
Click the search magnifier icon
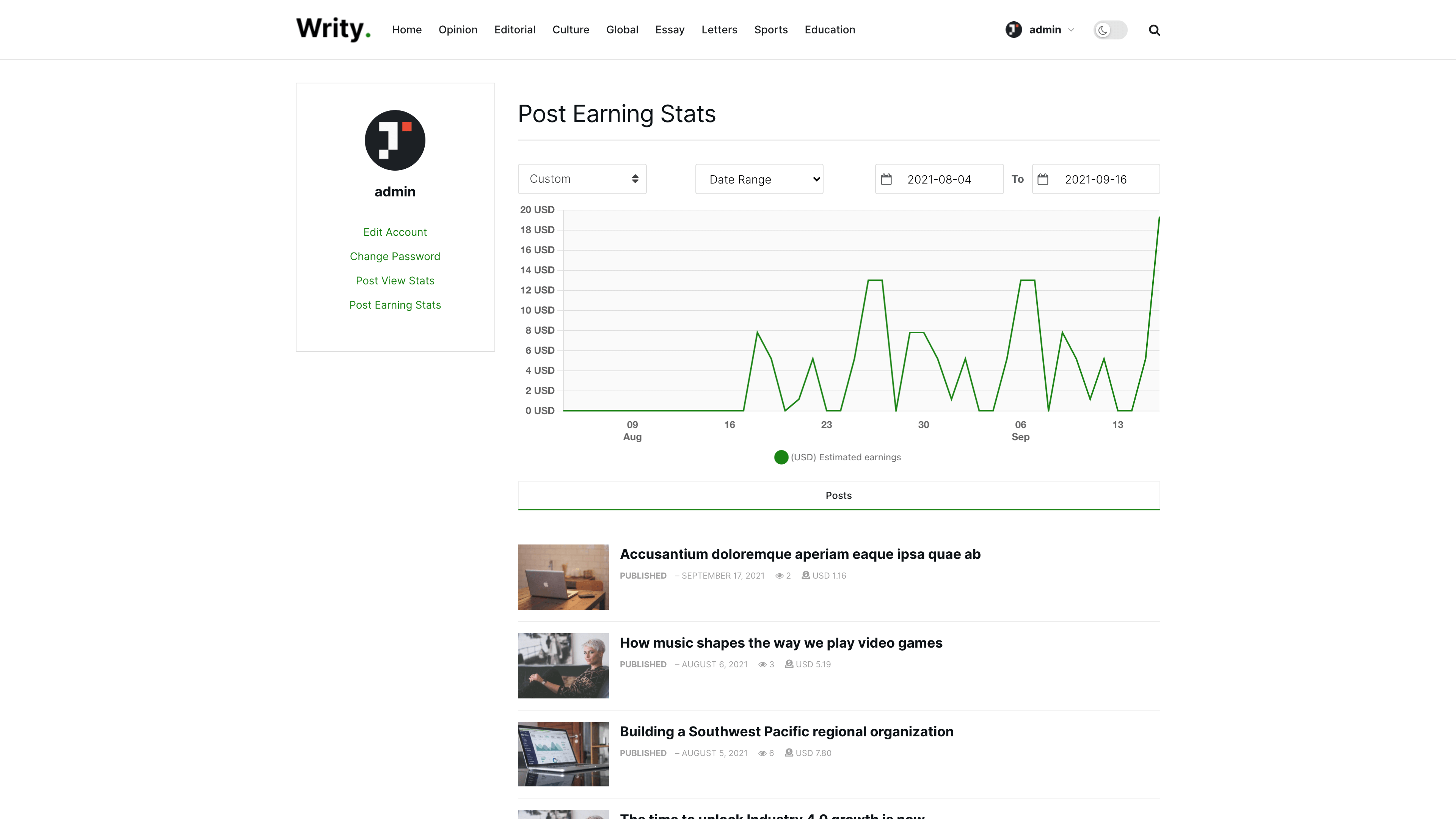point(1154,30)
